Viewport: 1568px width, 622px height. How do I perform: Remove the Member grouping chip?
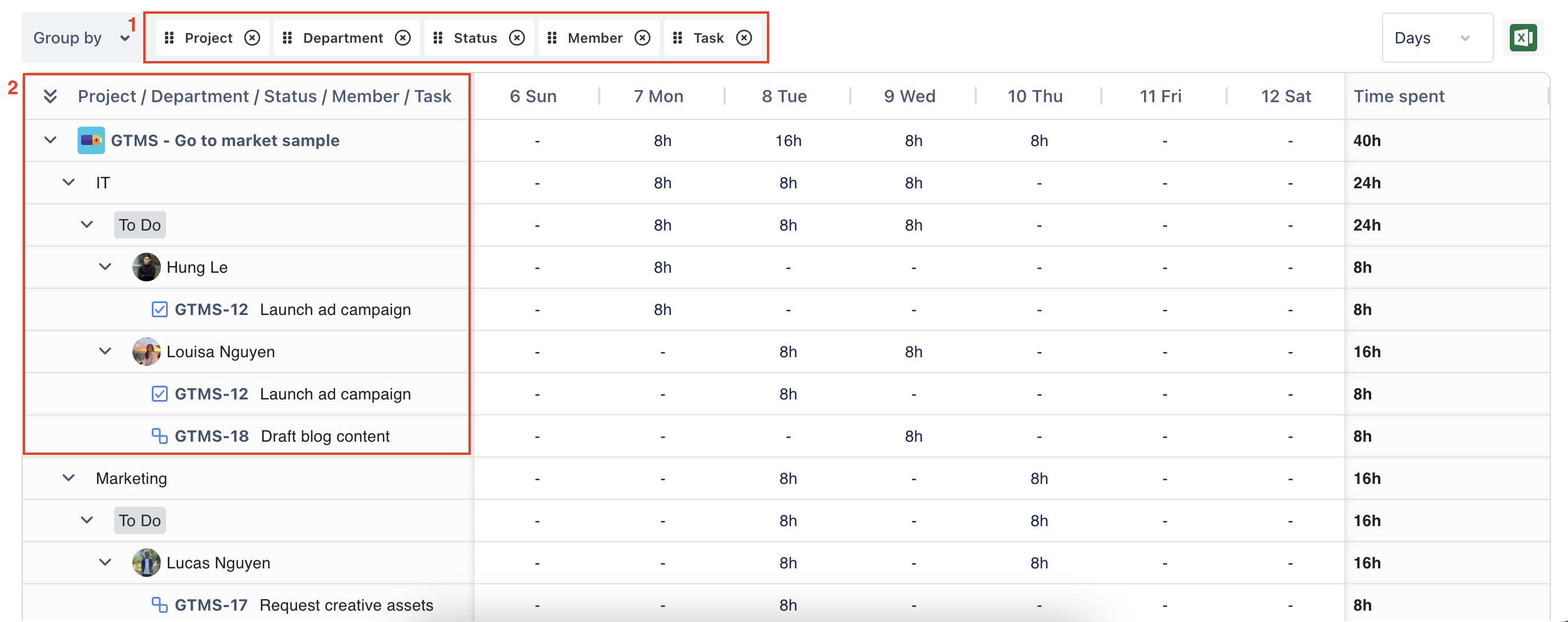click(x=642, y=38)
